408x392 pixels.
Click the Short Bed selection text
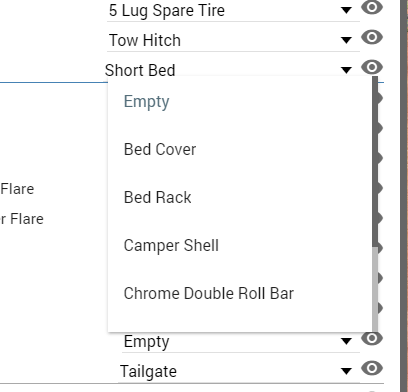pos(140,70)
